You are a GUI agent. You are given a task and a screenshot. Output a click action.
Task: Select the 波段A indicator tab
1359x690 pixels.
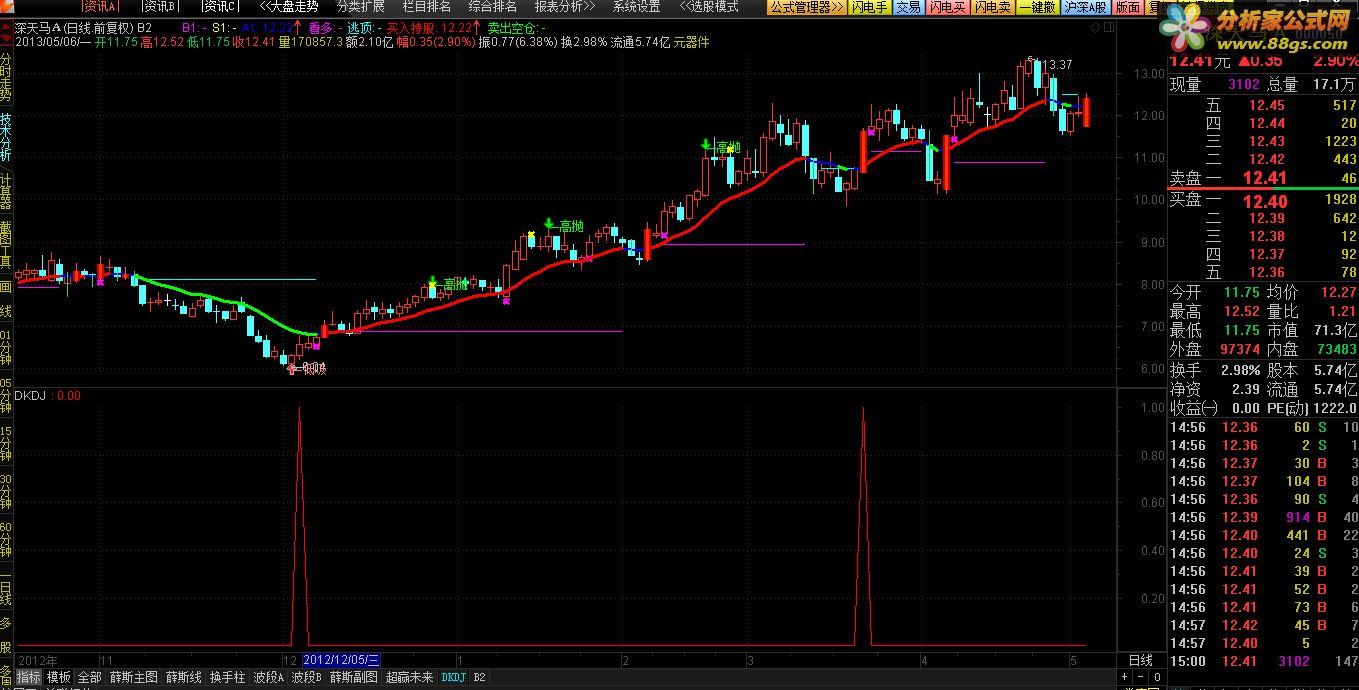point(269,677)
